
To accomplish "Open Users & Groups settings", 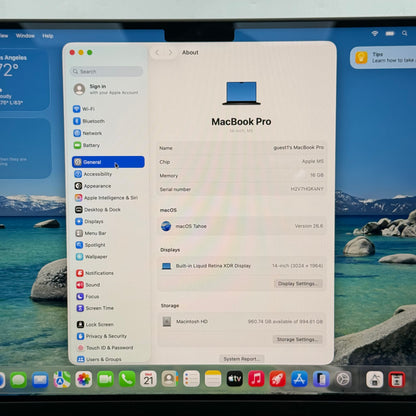I will click(x=100, y=359).
